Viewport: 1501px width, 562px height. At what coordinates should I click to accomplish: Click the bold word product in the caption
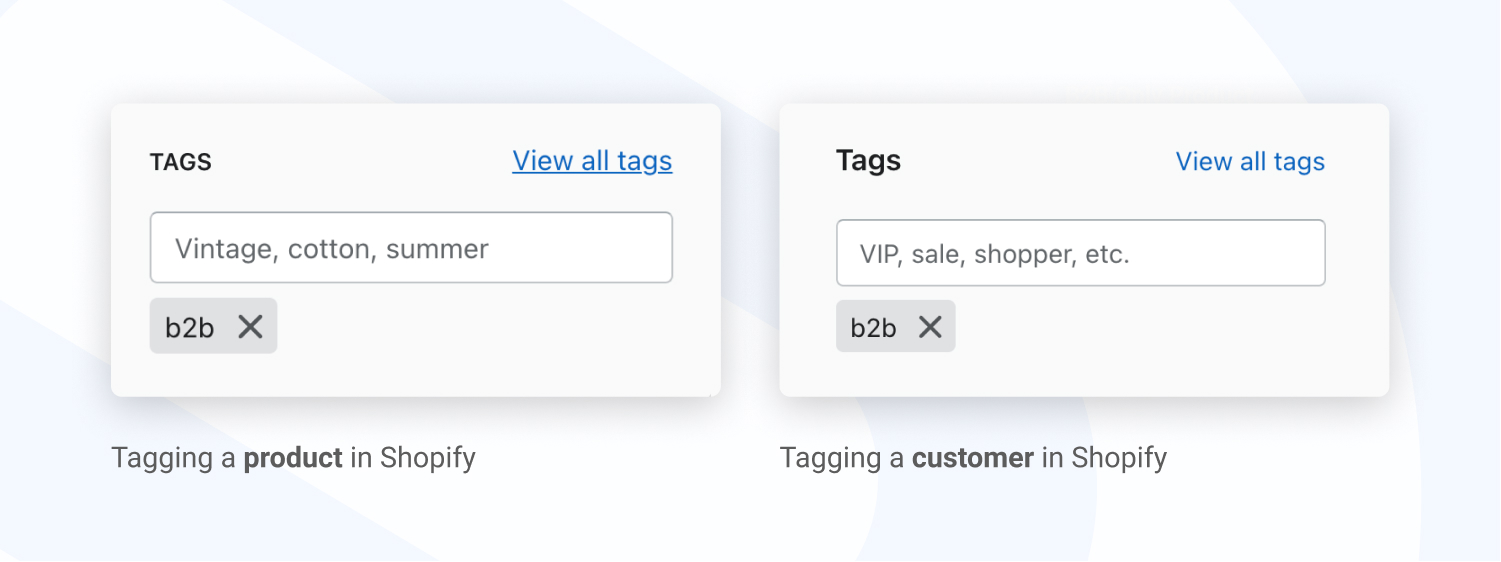tap(293, 458)
